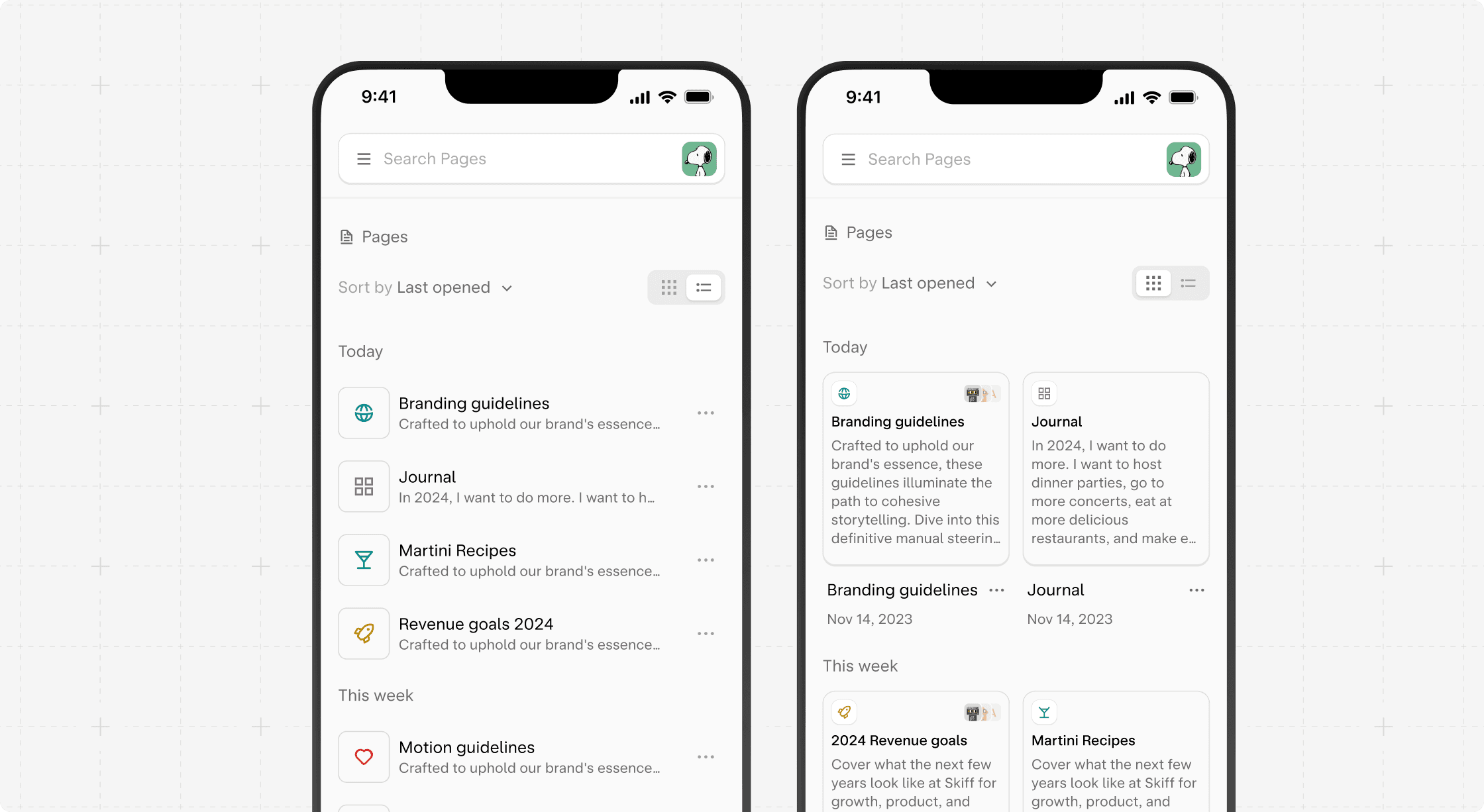Tap the ellipsis menu on Branding guidelines

(x=707, y=413)
